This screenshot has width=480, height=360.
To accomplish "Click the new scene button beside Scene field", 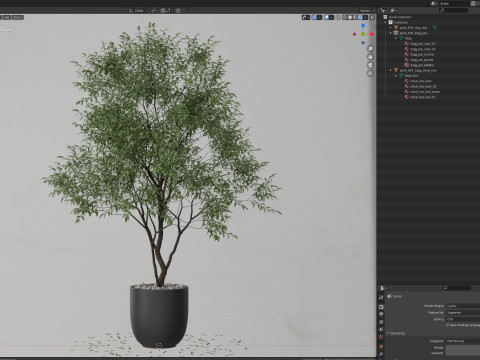I will tap(473, 3).
